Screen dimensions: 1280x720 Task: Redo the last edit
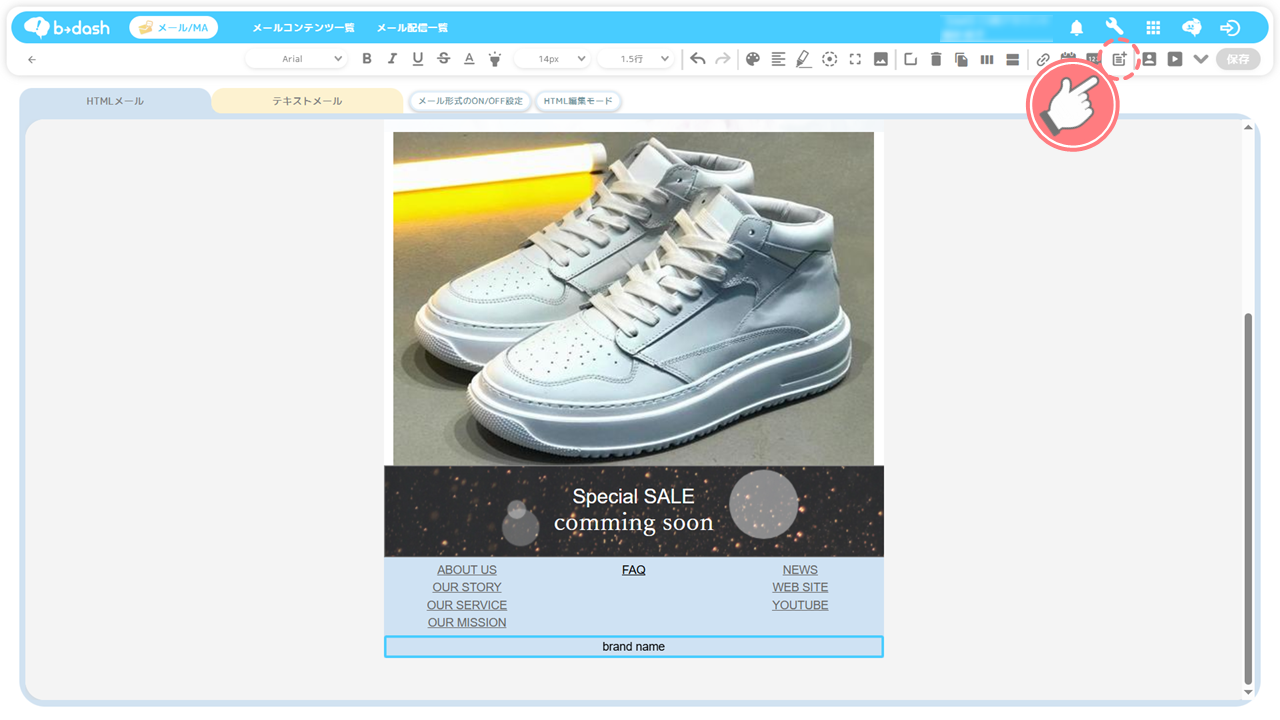(x=723, y=59)
